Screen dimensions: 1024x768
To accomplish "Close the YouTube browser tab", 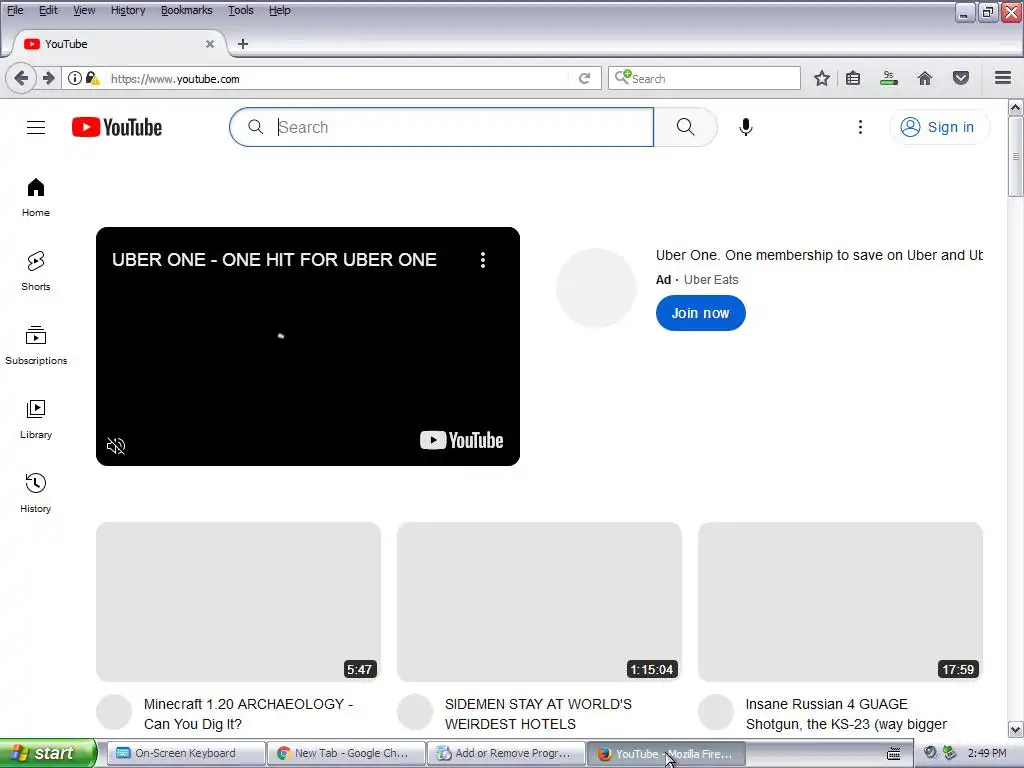I will pyautogui.click(x=210, y=44).
